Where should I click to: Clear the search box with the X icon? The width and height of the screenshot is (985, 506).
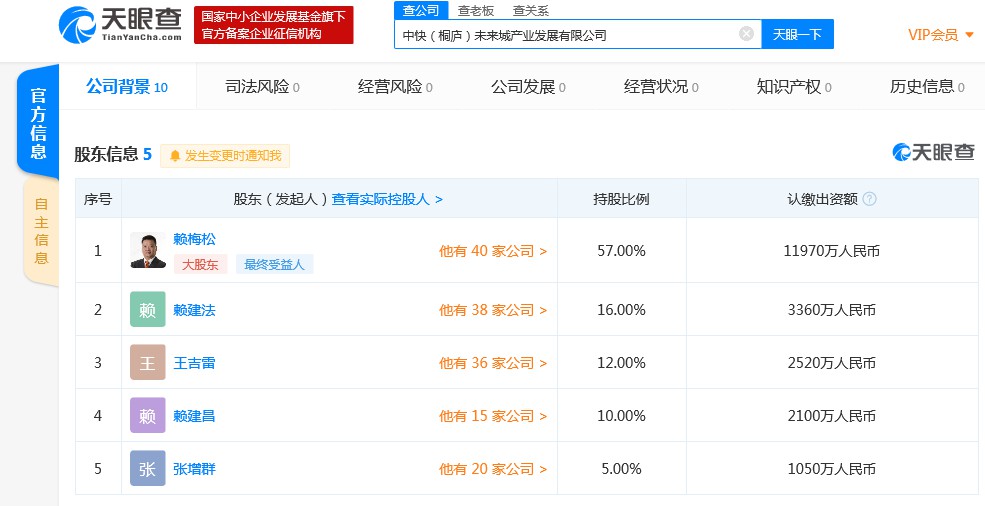(746, 34)
